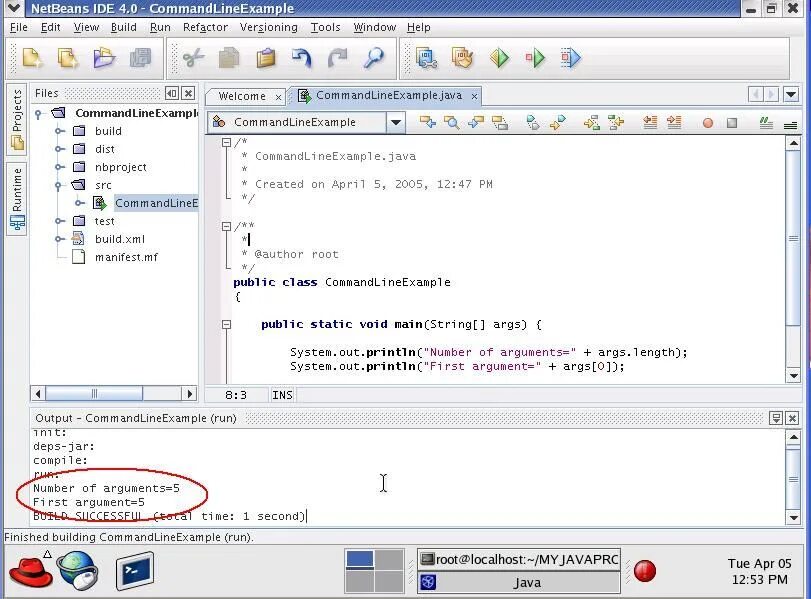Image resolution: width=811 pixels, height=599 pixels.
Task: Switch to root@localhost terminal taskbar button
Action: [x=519, y=559]
